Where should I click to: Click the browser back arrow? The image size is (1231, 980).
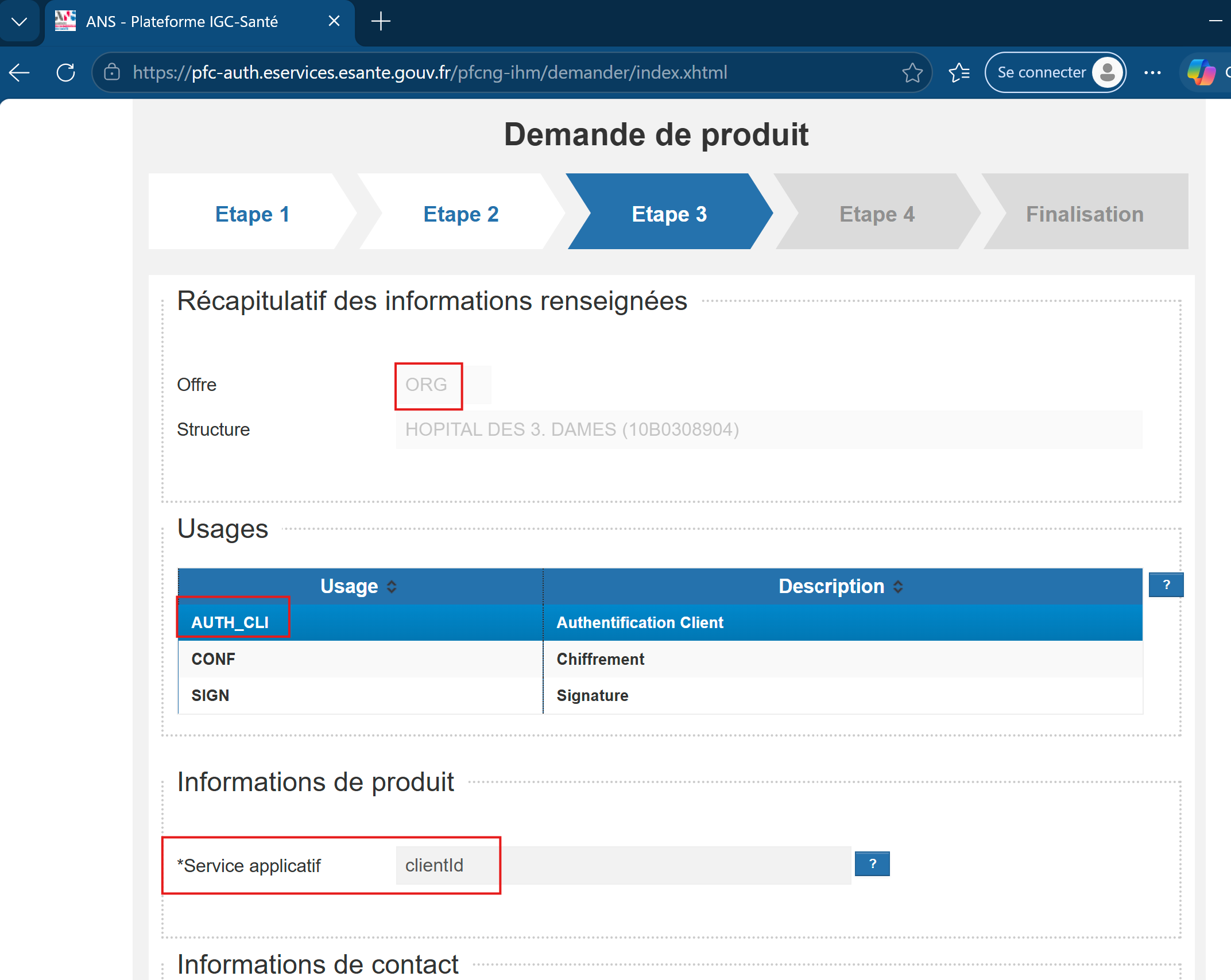point(20,72)
